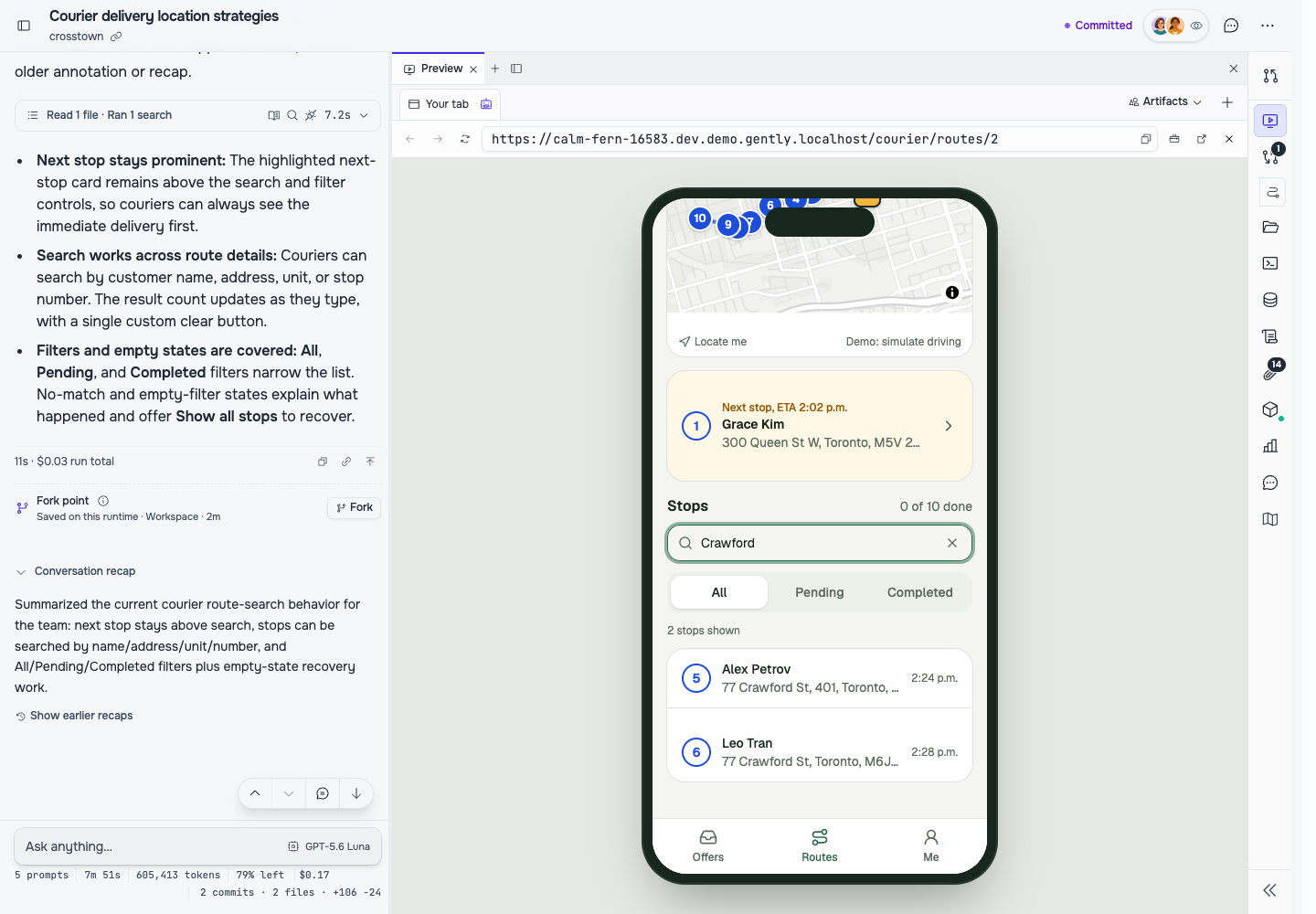Open the files folder icon
Viewport: 1316px width, 914px height.
point(1270,227)
